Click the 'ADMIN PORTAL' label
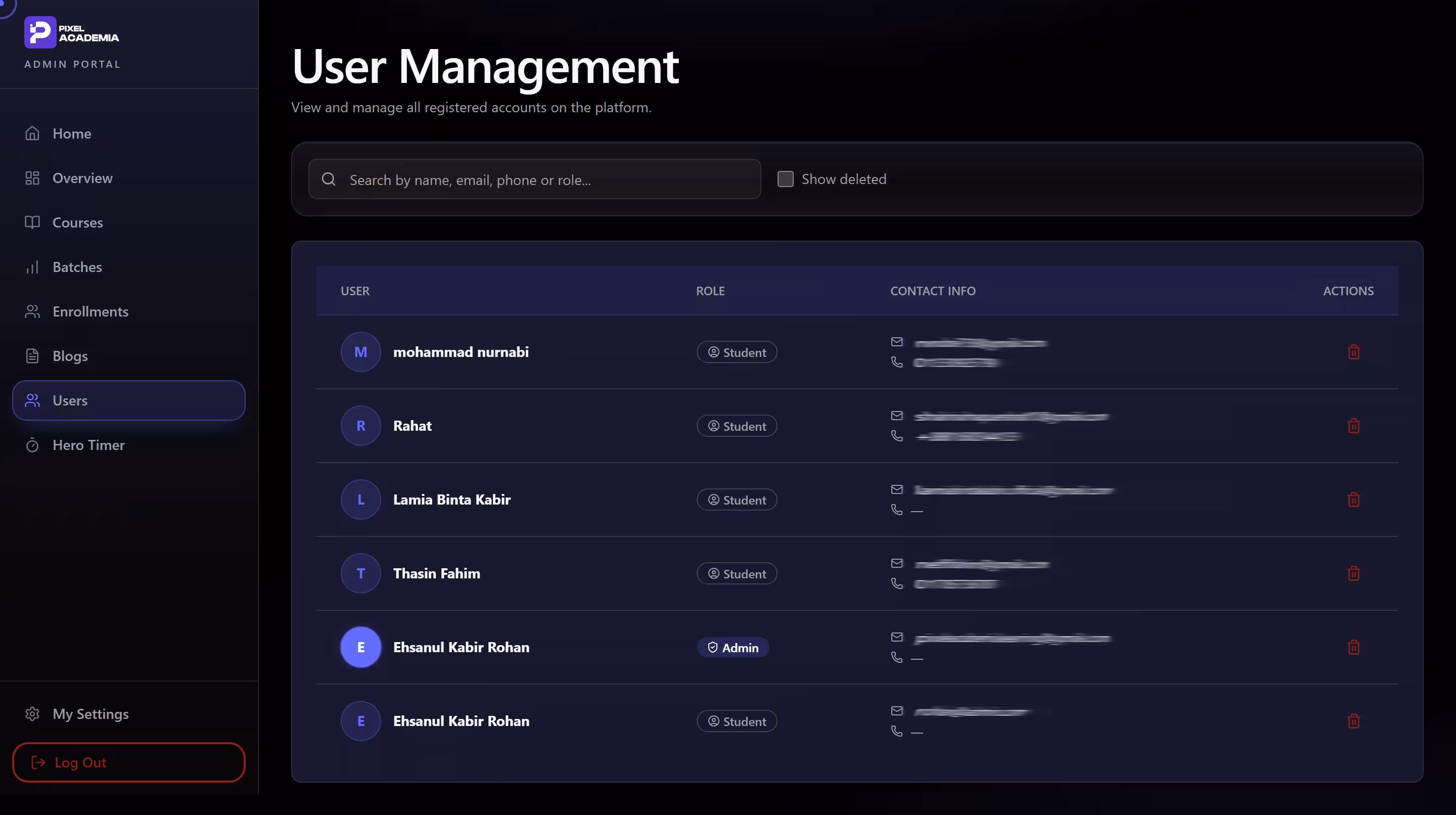 point(72,64)
